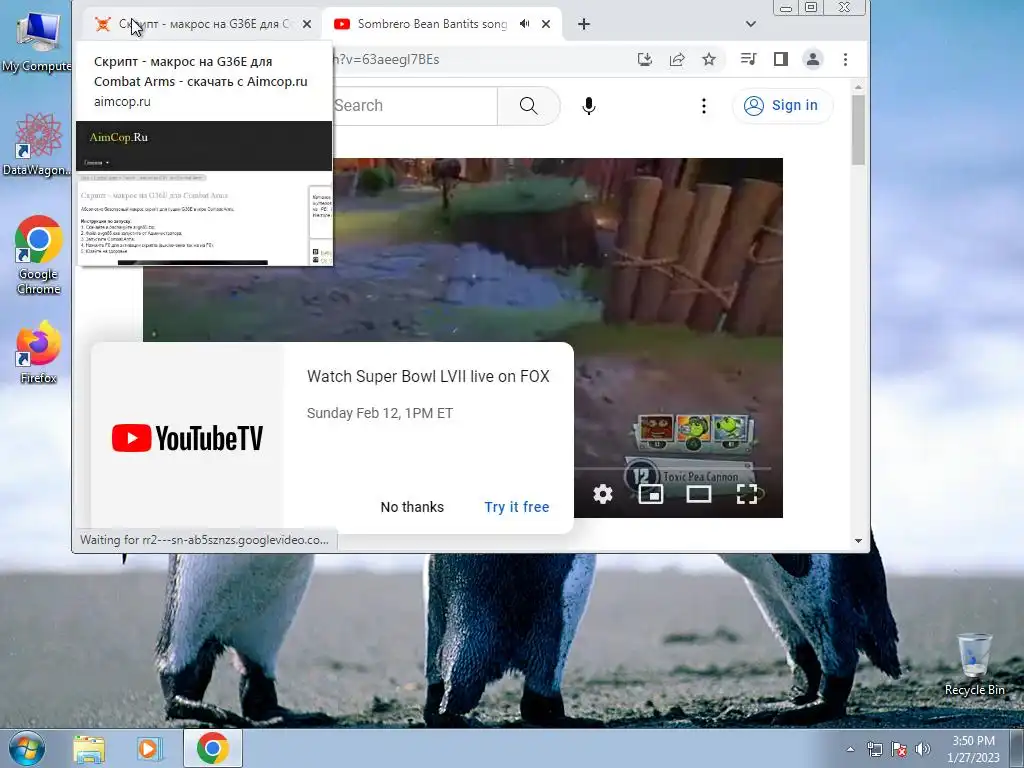This screenshot has width=1024, height=768.
Task: Open Firefox desktop shortcut
Action: click(38, 353)
